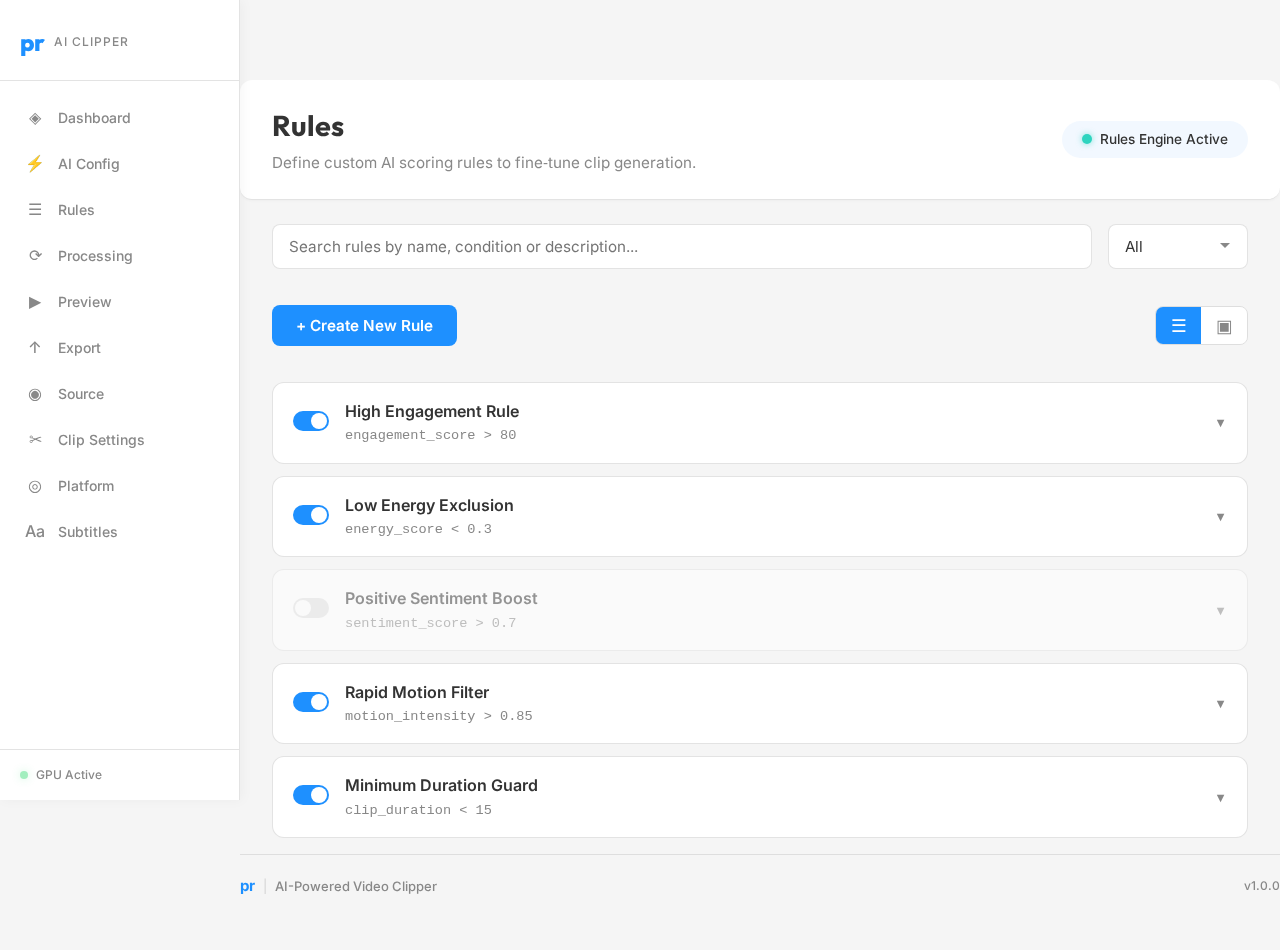The height and width of the screenshot is (950, 1280).
Task: Click the Minimum Duration Guard title
Action: coord(441,785)
